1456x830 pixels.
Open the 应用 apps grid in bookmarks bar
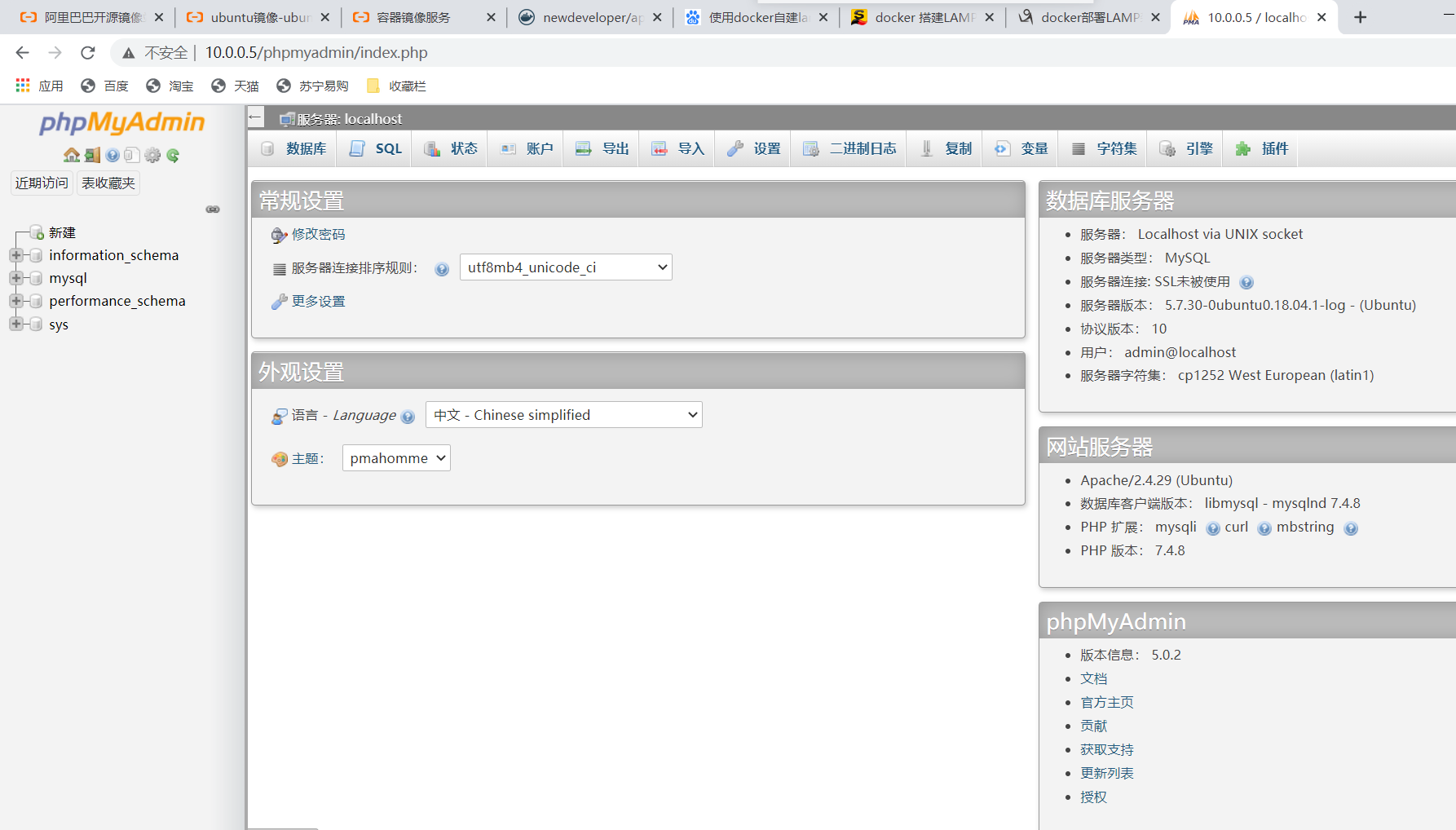(x=39, y=86)
